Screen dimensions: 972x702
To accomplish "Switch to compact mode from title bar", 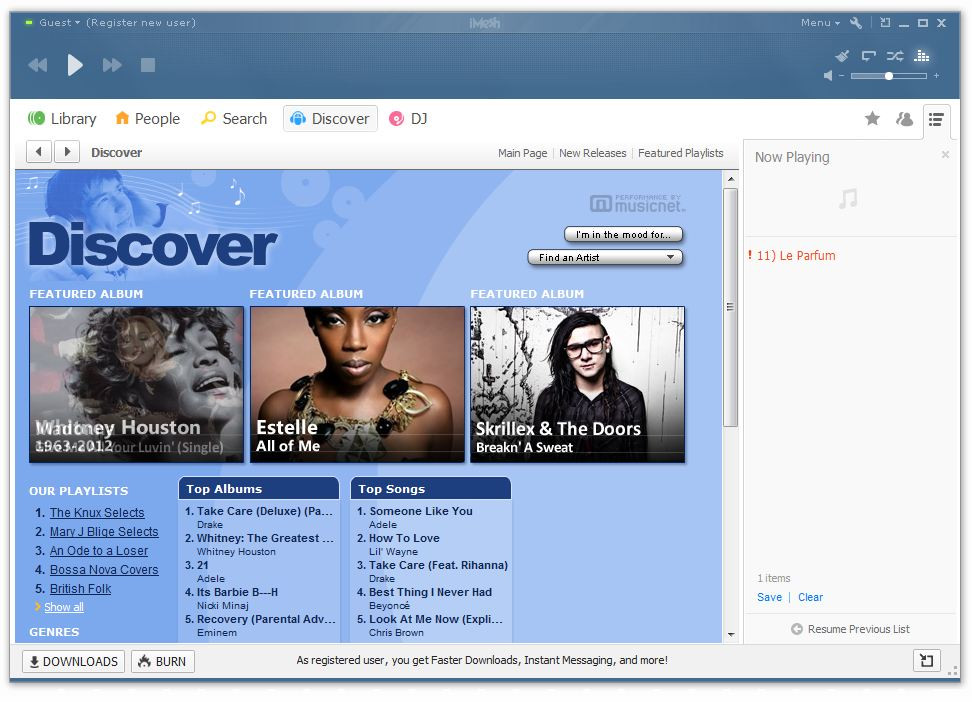I will pyautogui.click(x=885, y=23).
